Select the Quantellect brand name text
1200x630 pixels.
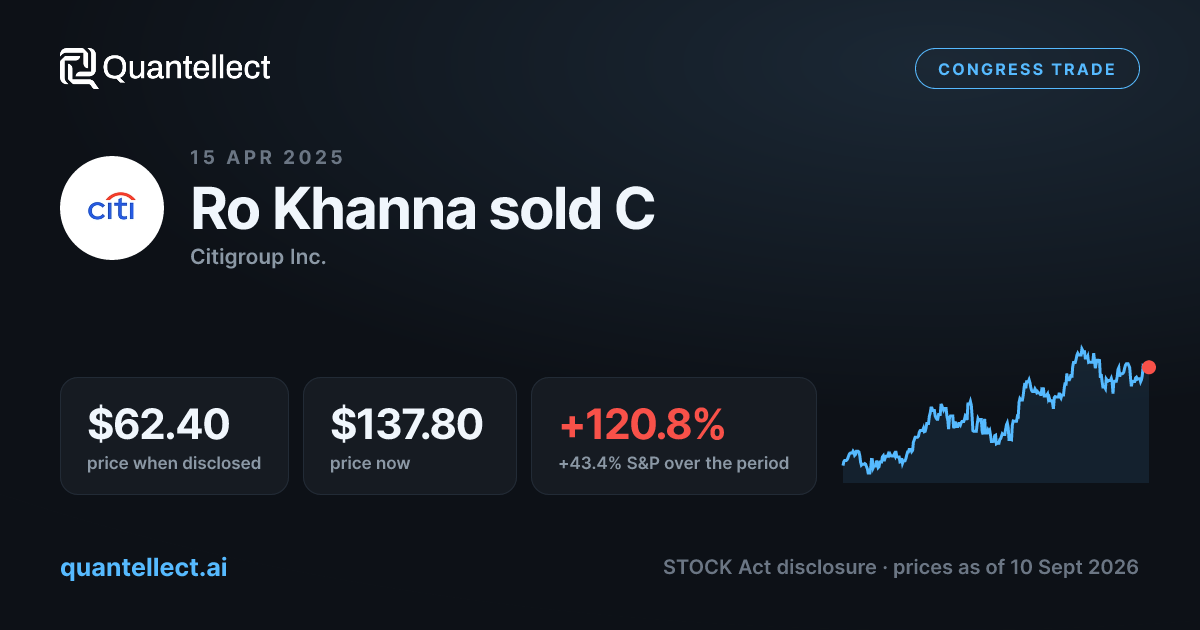[x=187, y=68]
